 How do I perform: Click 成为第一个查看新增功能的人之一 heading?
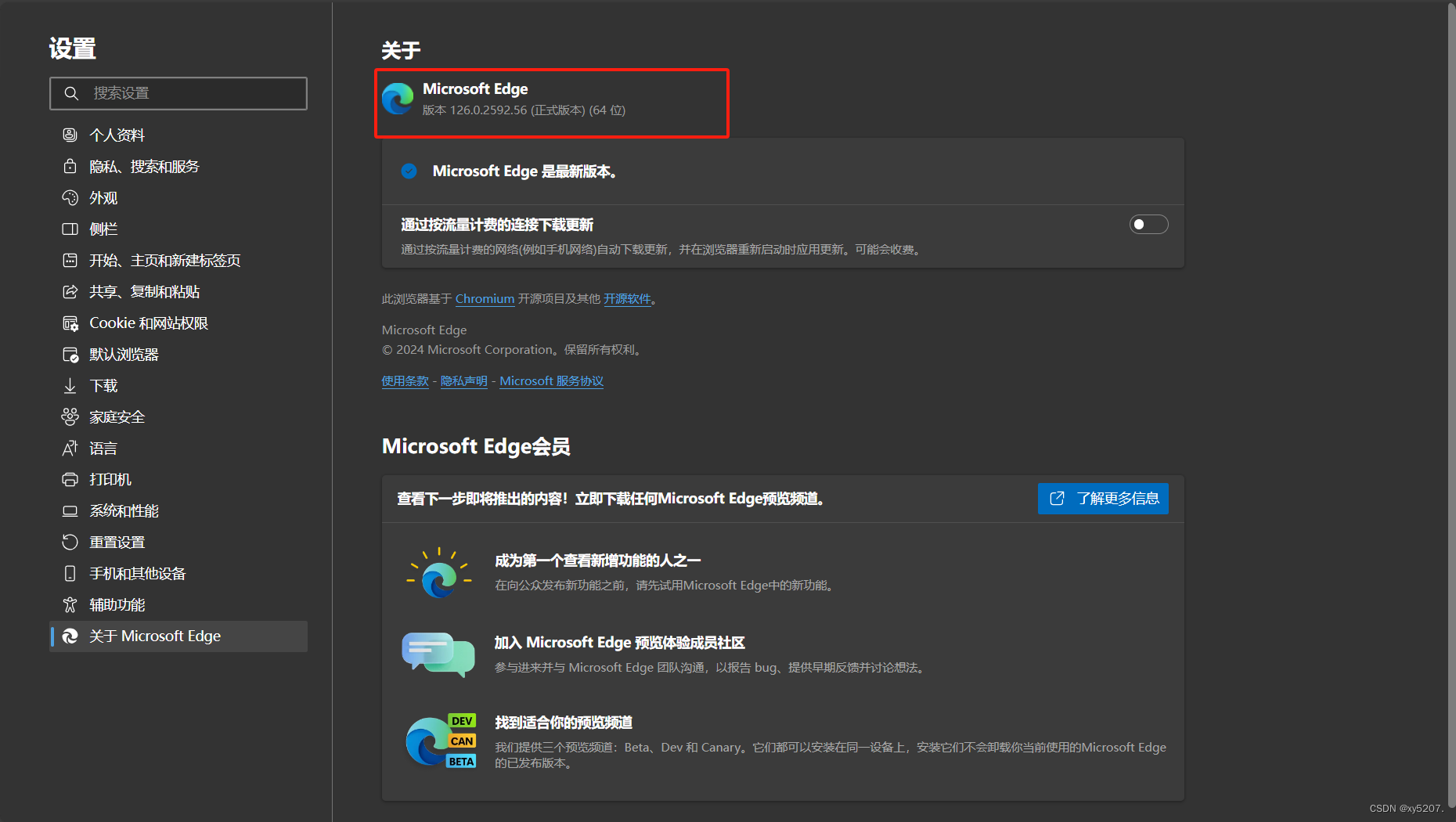point(597,561)
